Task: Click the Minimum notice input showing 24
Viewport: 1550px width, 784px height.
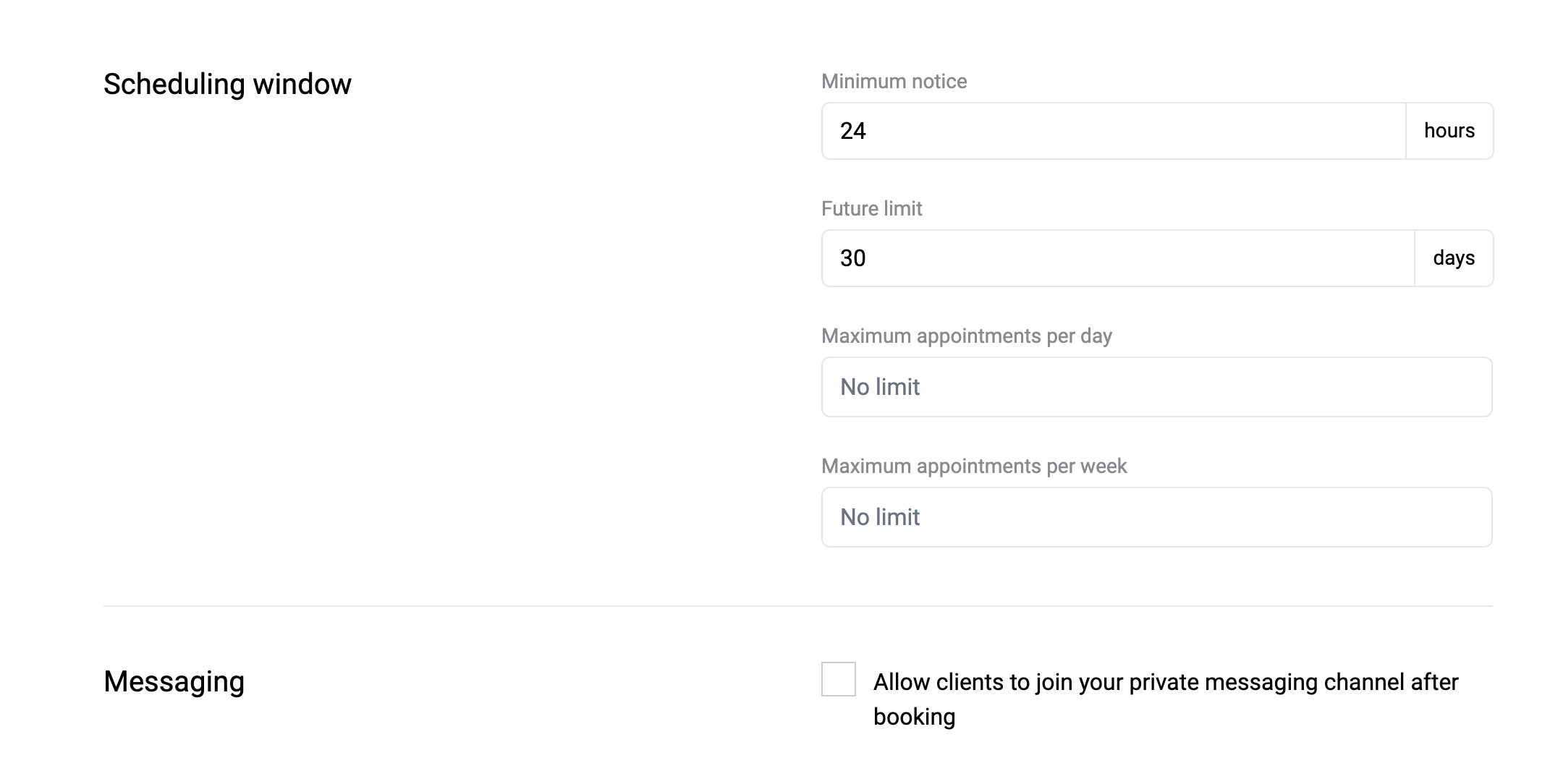Action: click(1114, 131)
